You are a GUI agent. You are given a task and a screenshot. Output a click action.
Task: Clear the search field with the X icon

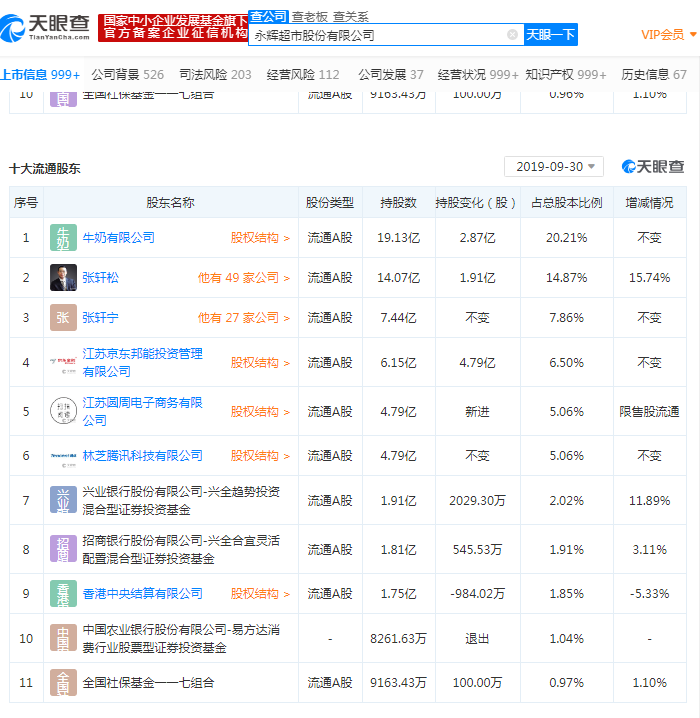[513, 35]
